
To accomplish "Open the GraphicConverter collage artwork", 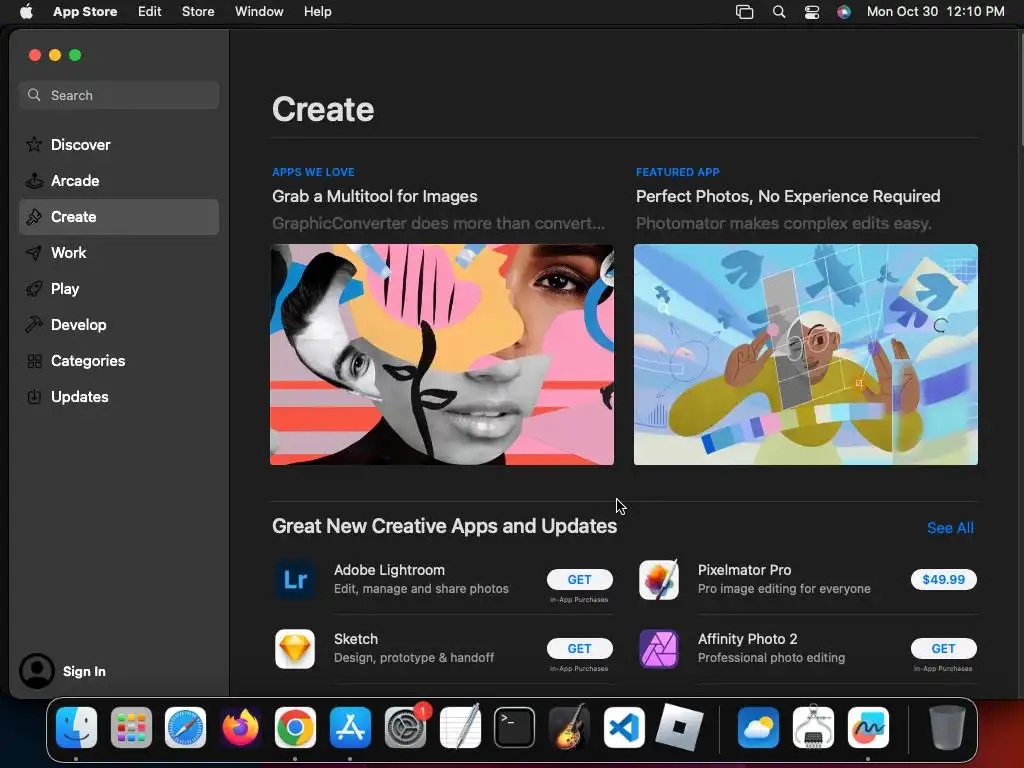I will point(442,355).
